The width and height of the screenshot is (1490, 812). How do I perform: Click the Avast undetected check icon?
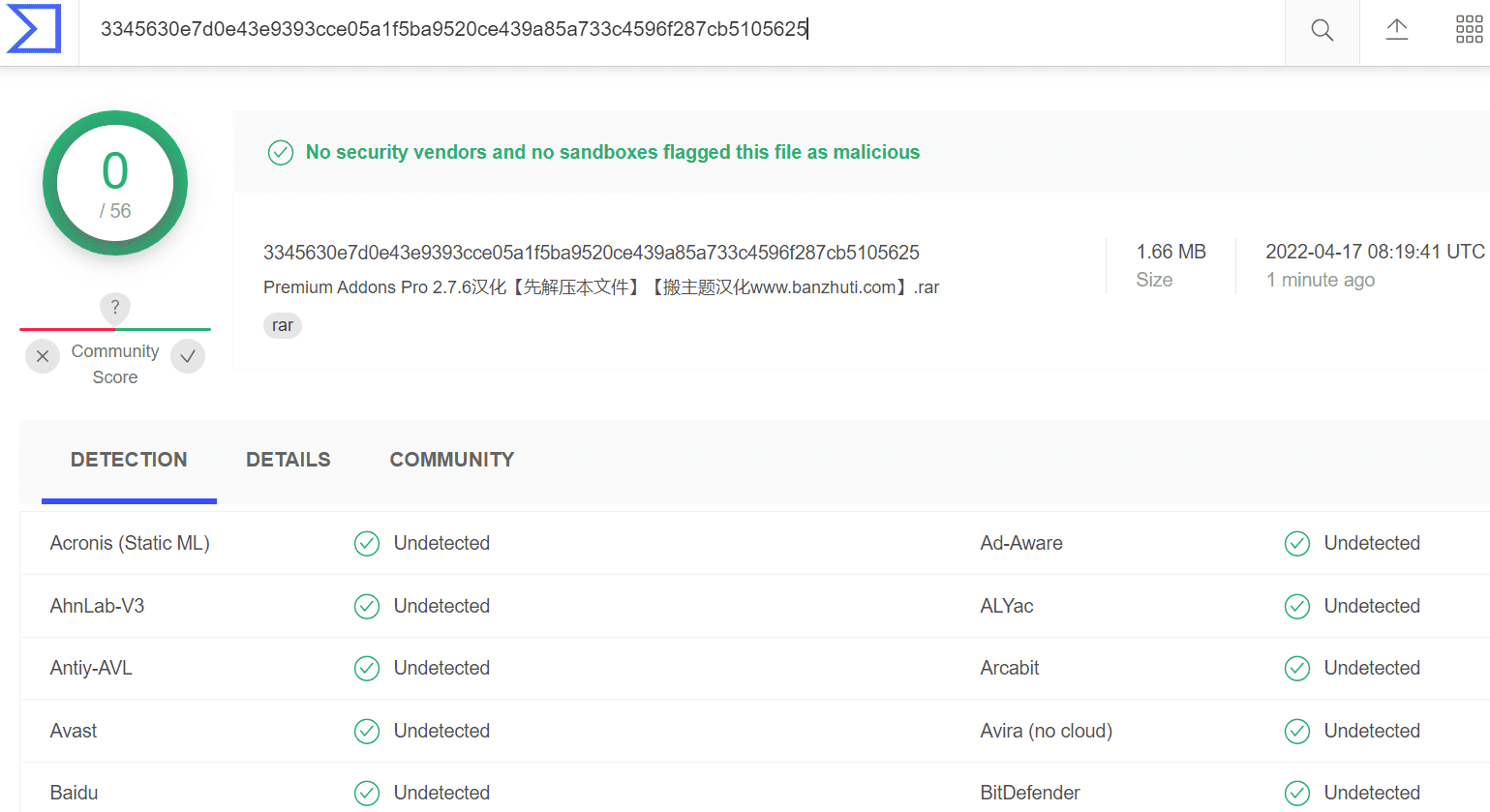point(367,732)
